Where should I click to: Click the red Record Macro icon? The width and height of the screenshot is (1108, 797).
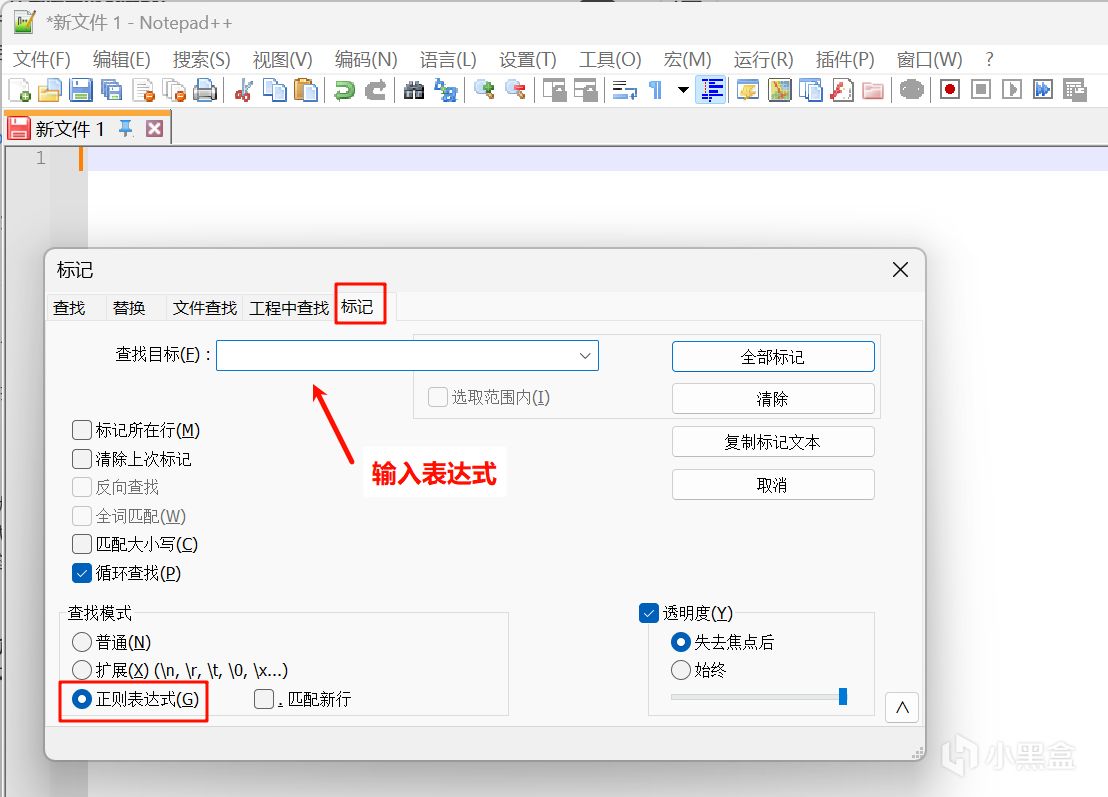click(x=950, y=90)
